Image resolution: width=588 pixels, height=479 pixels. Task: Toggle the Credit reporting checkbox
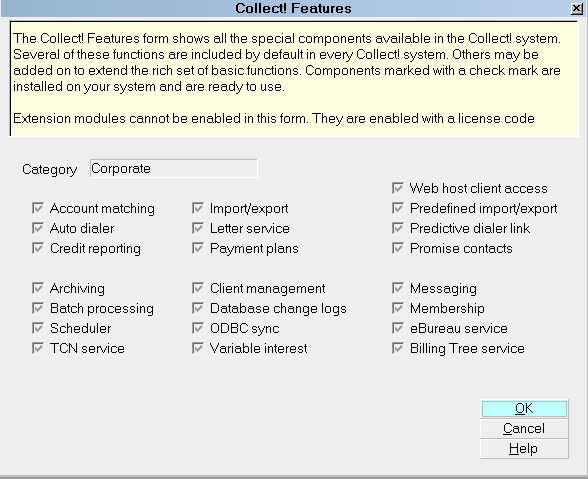tap(38, 248)
